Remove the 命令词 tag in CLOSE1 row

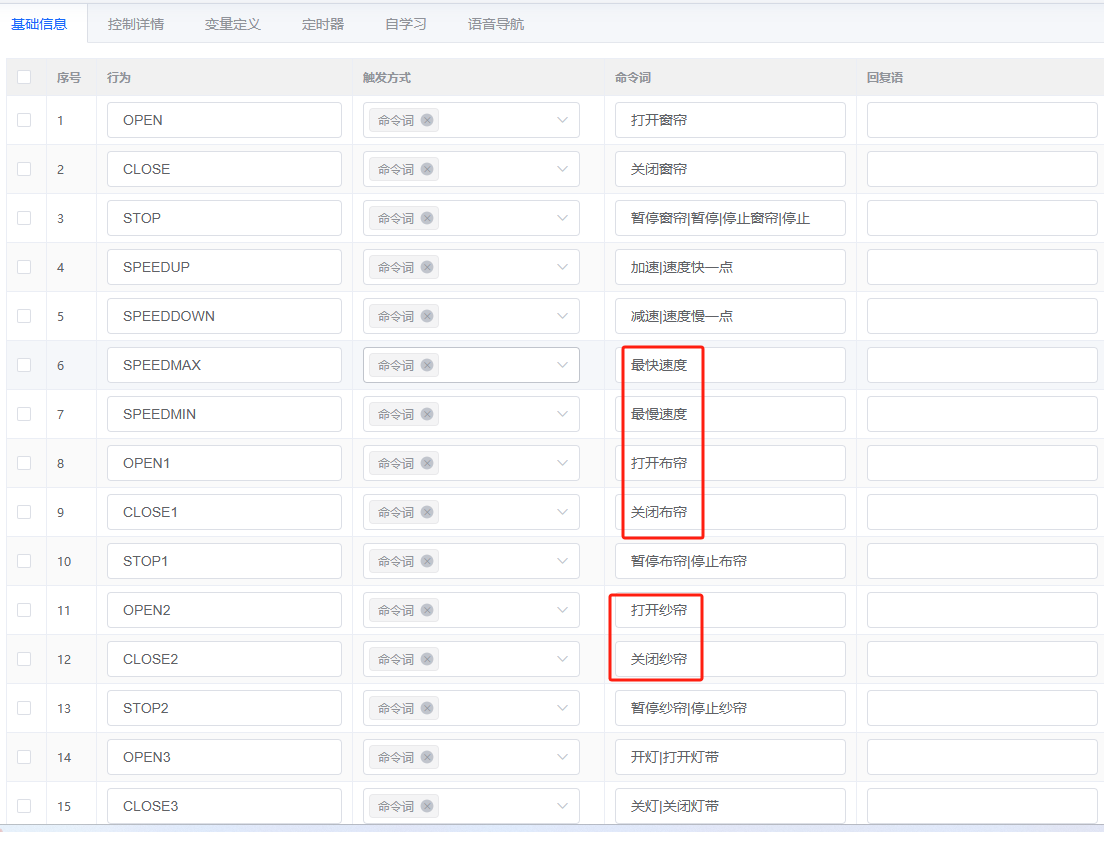pos(427,512)
